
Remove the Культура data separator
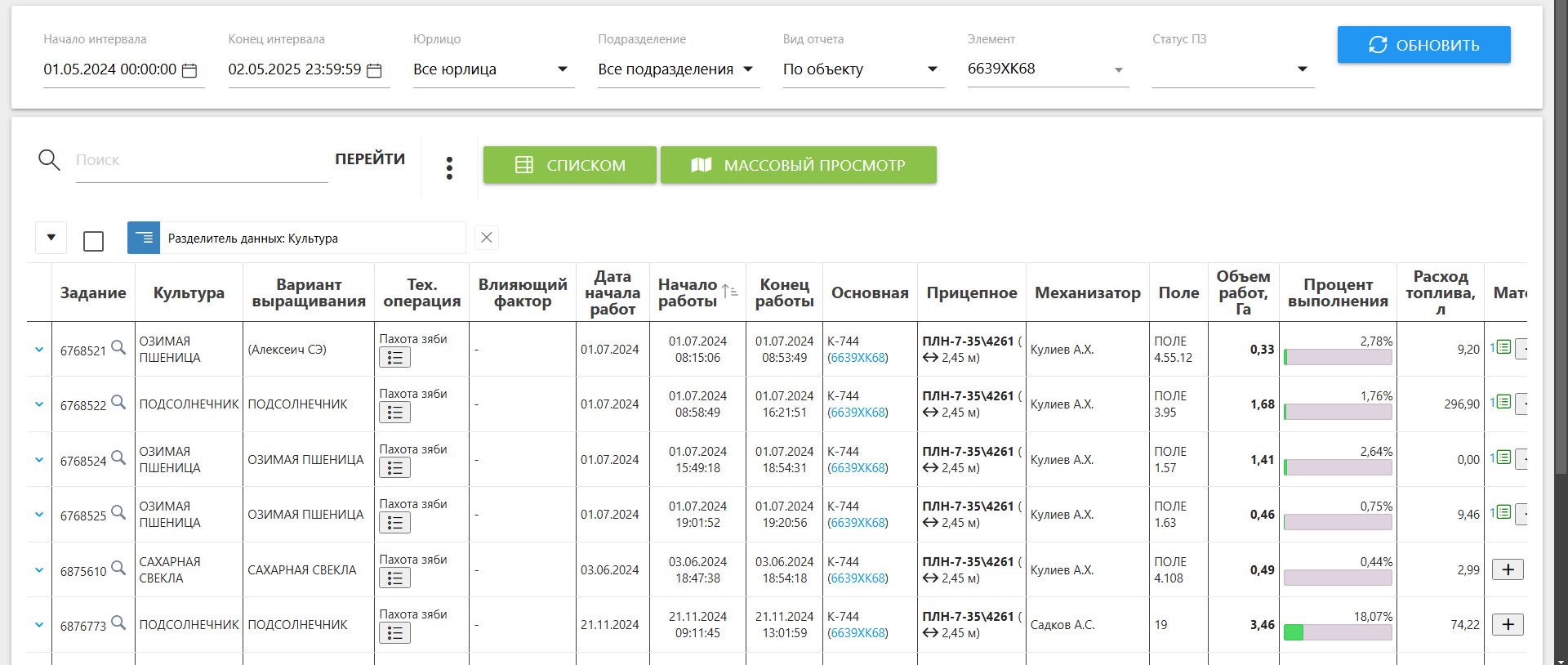(x=487, y=238)
